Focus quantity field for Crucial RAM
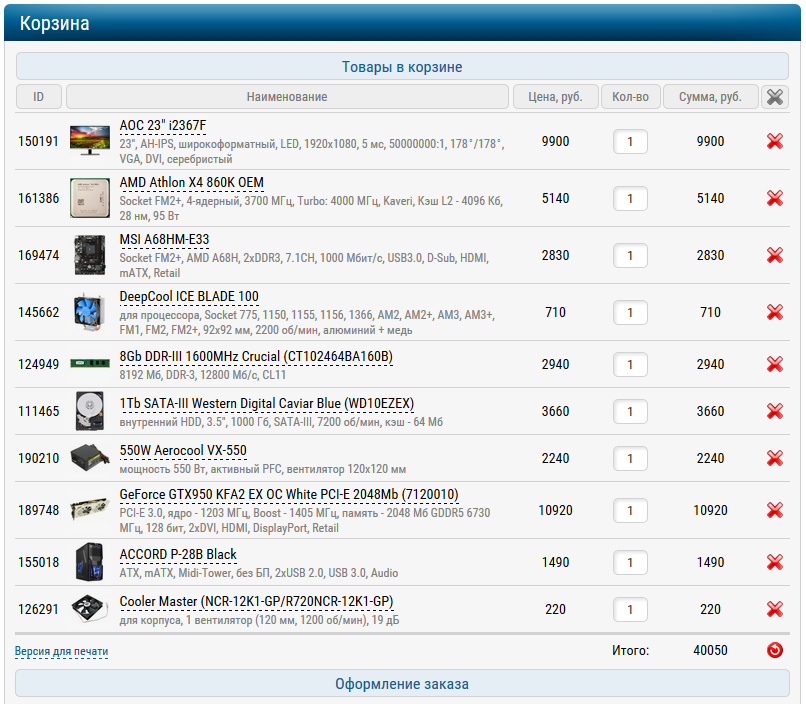Image resolution: width=806 pixels, height=704 pixels. (630, 365)
